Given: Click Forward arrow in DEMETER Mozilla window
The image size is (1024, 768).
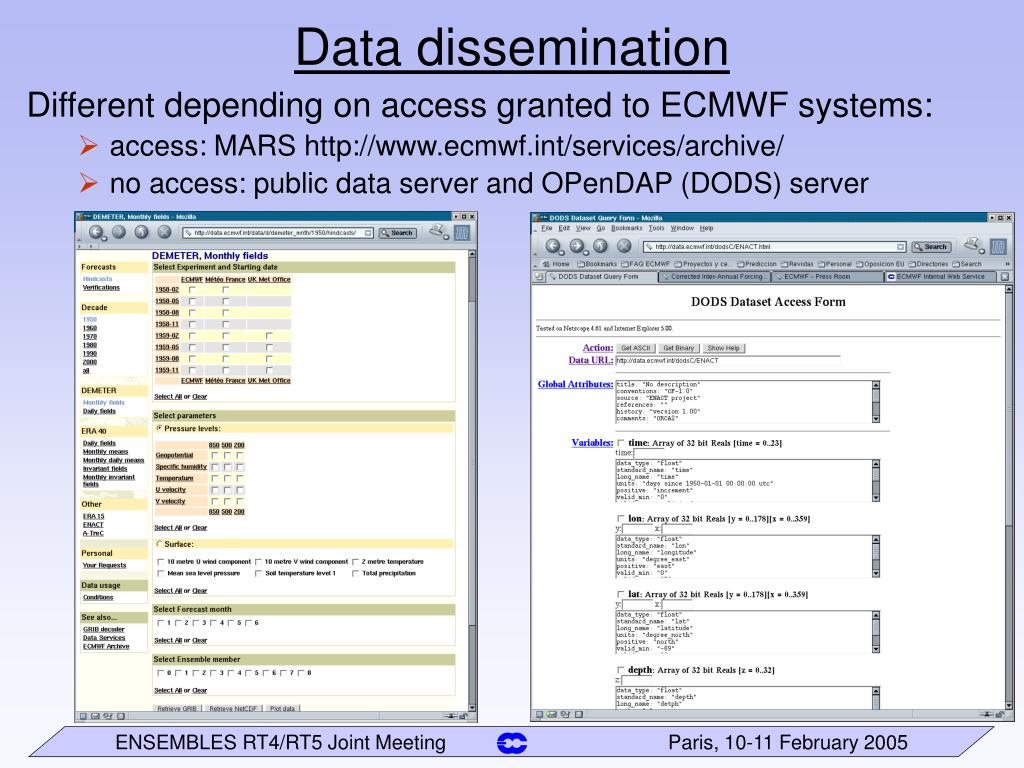Looking at the screenshot, I should (119, 232).
